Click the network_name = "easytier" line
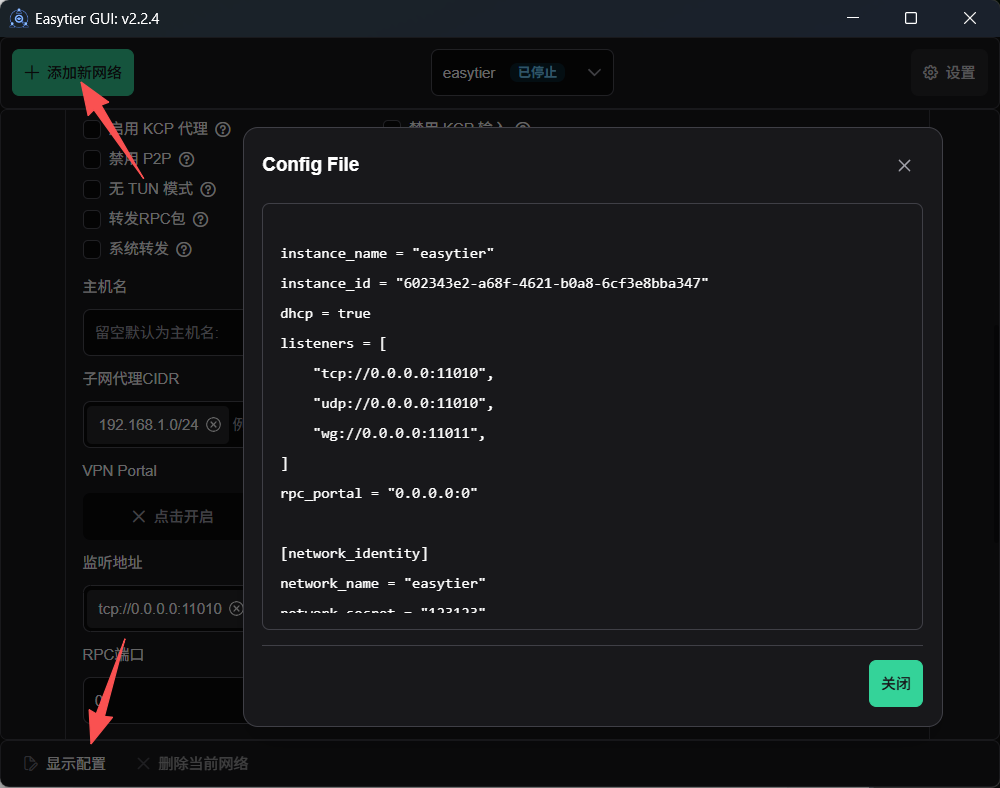The image size is (1000, 788). 383,583
